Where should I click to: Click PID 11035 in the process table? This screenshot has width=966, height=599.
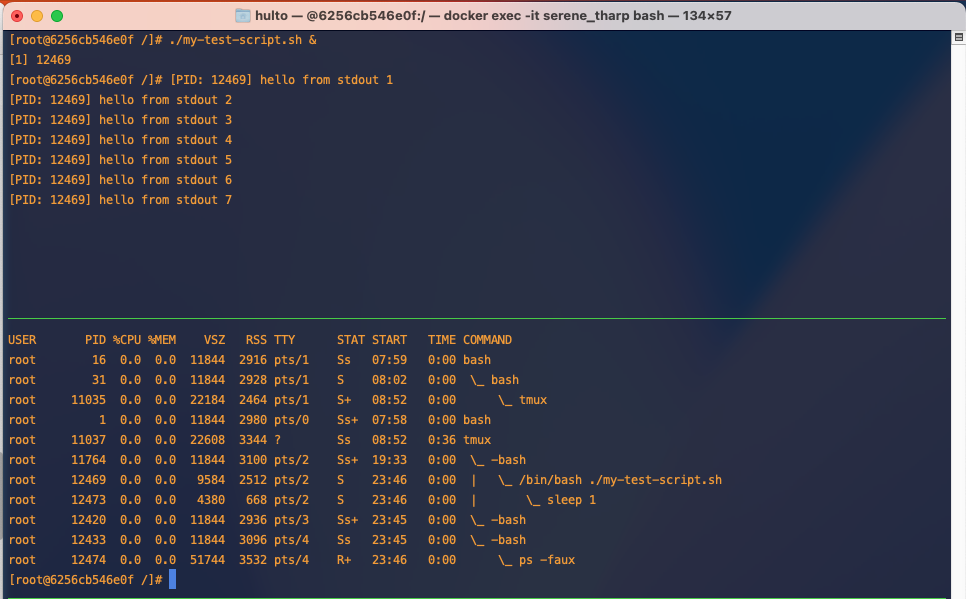click(89, 400)
